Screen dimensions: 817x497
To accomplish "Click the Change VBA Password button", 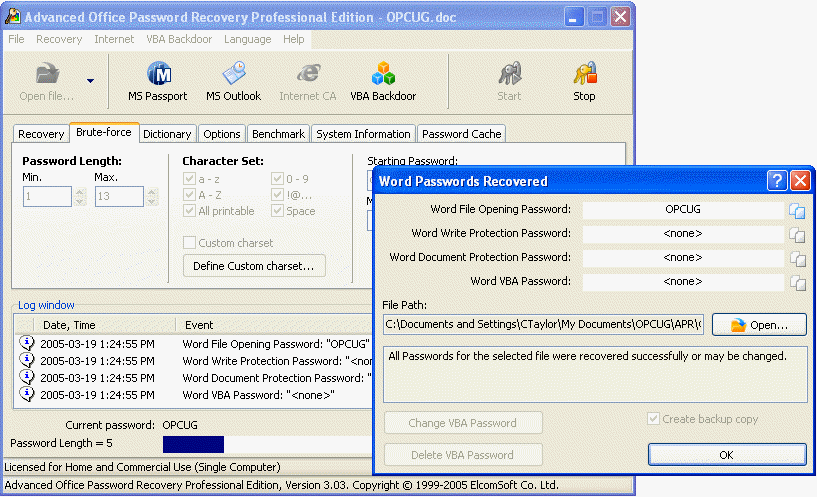I will click(463, 423).
